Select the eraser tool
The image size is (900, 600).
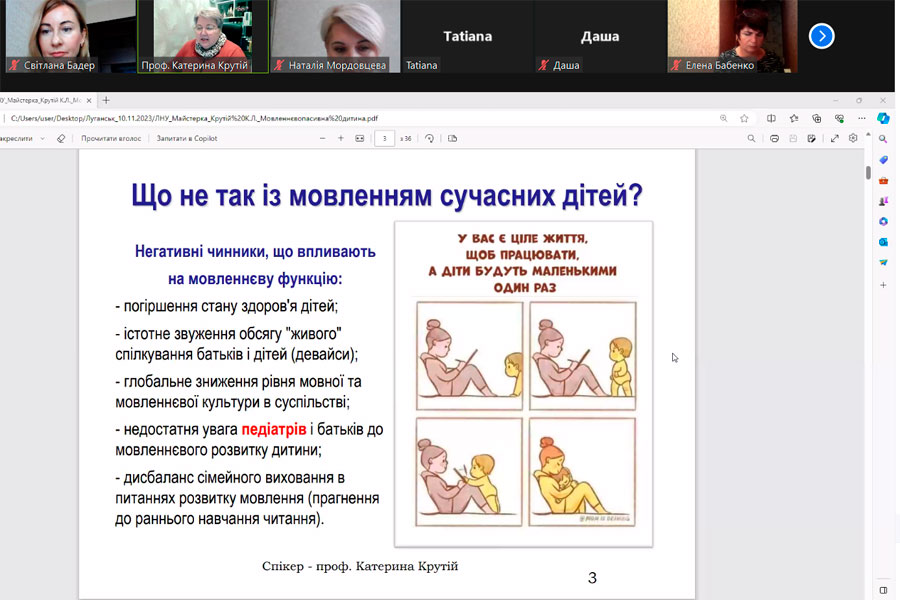point(61,138)
